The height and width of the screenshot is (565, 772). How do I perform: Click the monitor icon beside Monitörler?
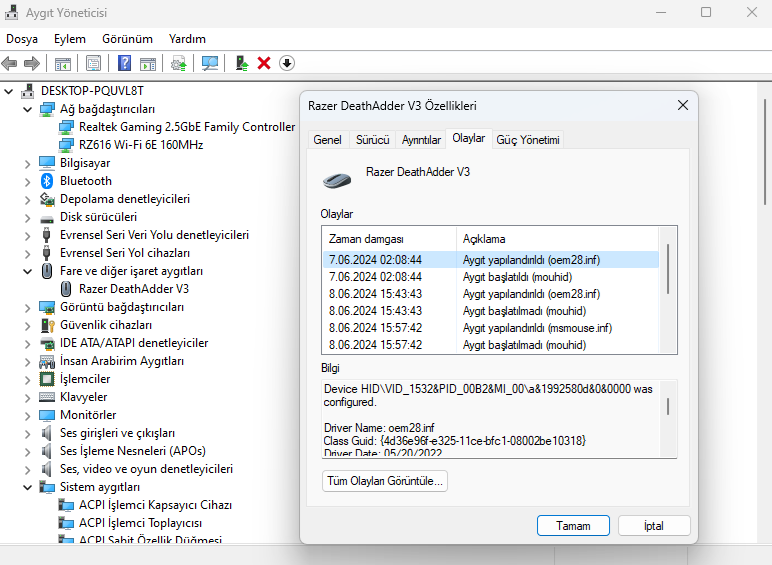tap(47, 415)
